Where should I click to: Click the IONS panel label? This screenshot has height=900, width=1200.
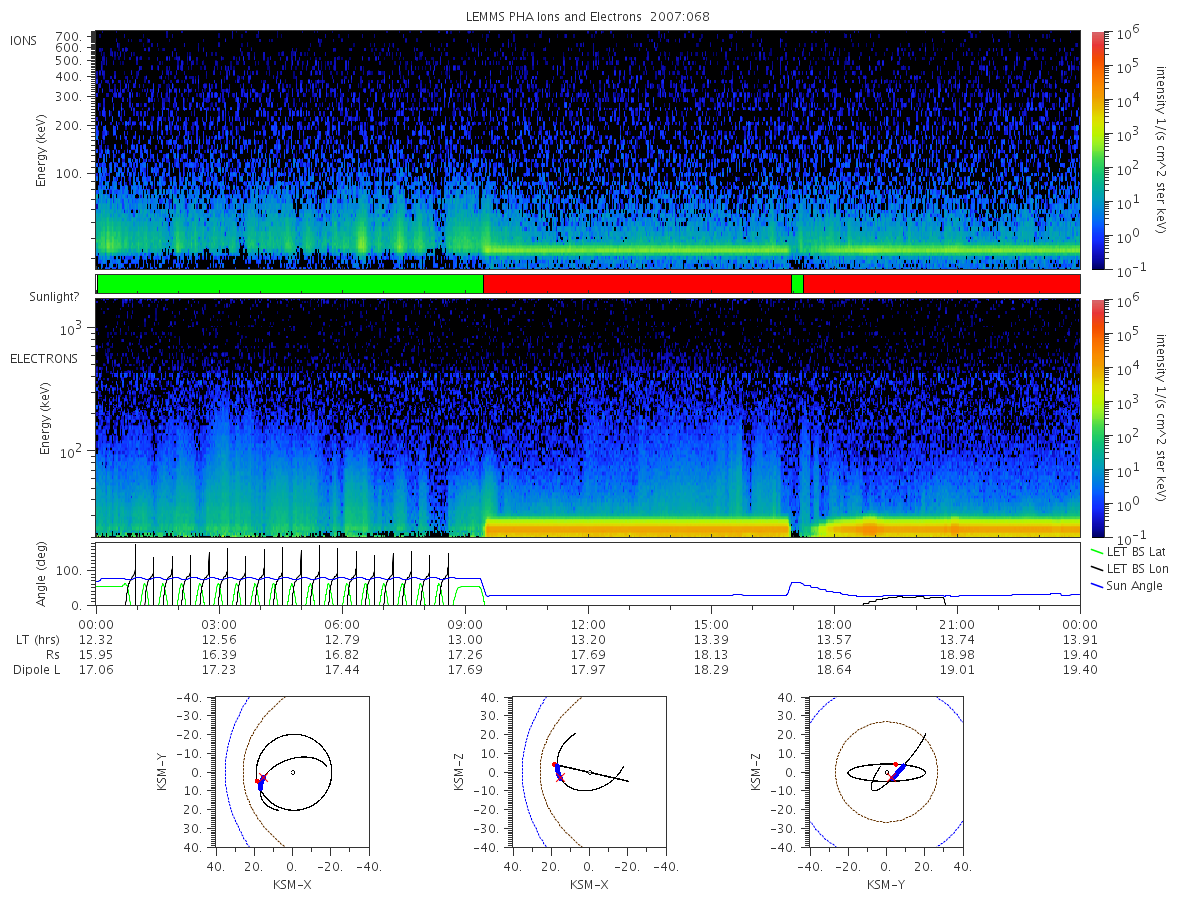pyautogui.click(x=24, y=40)
